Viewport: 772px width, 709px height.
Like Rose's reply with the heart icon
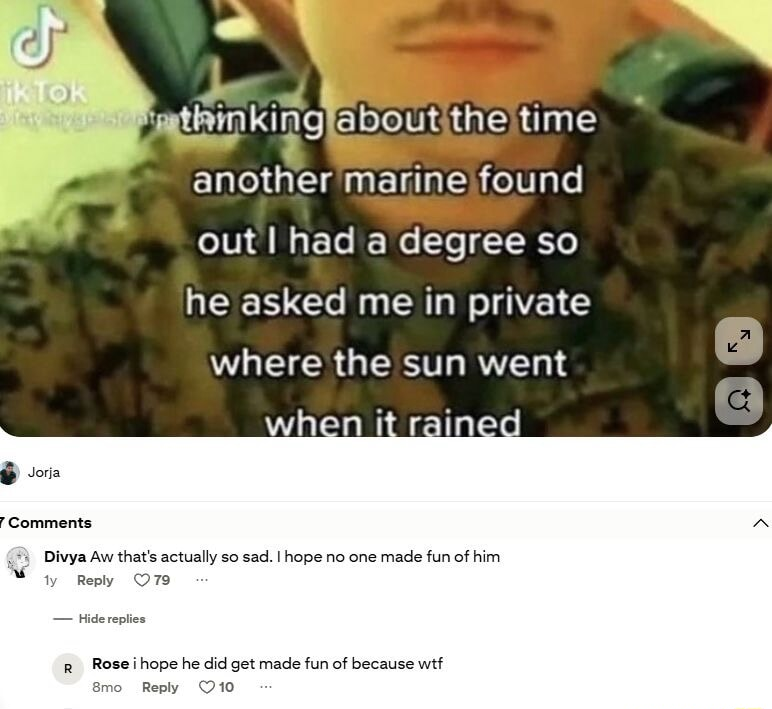206,687
